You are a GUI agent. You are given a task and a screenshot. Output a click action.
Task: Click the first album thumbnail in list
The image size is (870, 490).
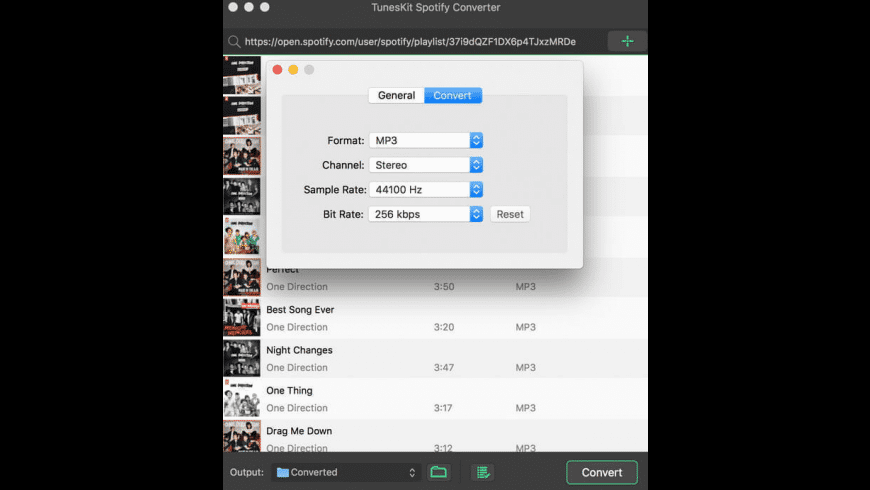click(x=241, y=75)
